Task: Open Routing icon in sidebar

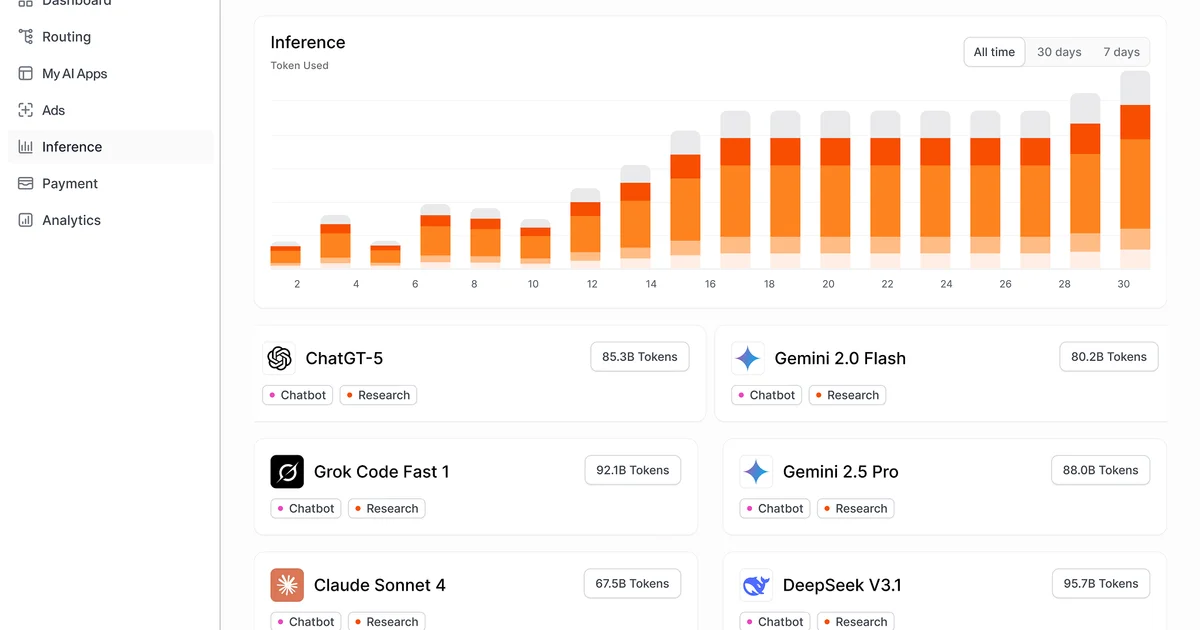Action: tap(26, 37)
